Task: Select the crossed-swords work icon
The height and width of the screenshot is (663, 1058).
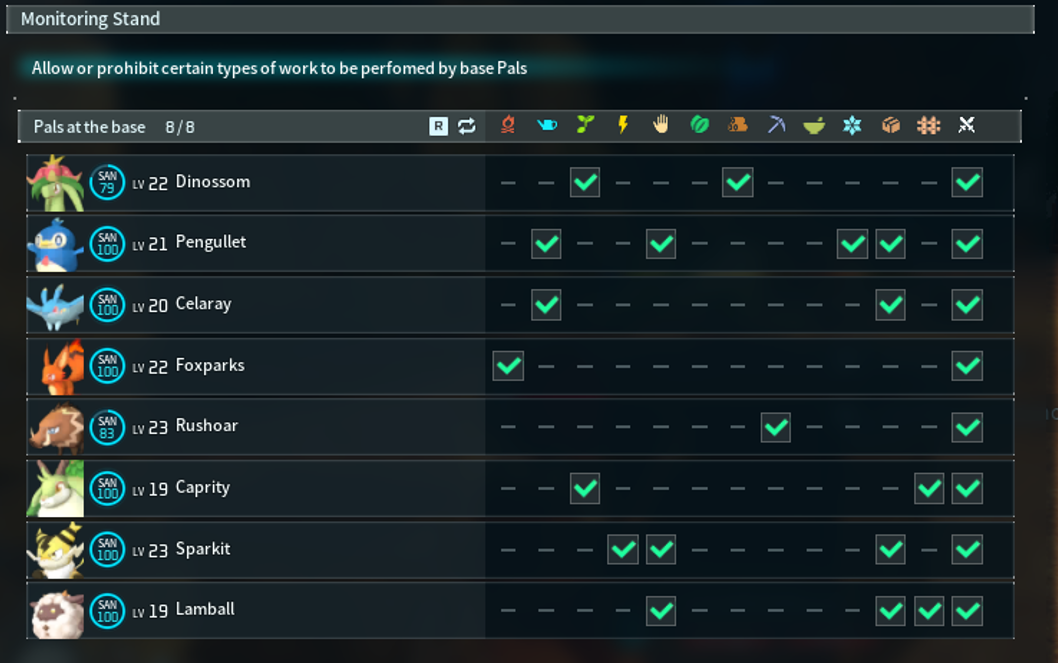Action: pos(966,127)
